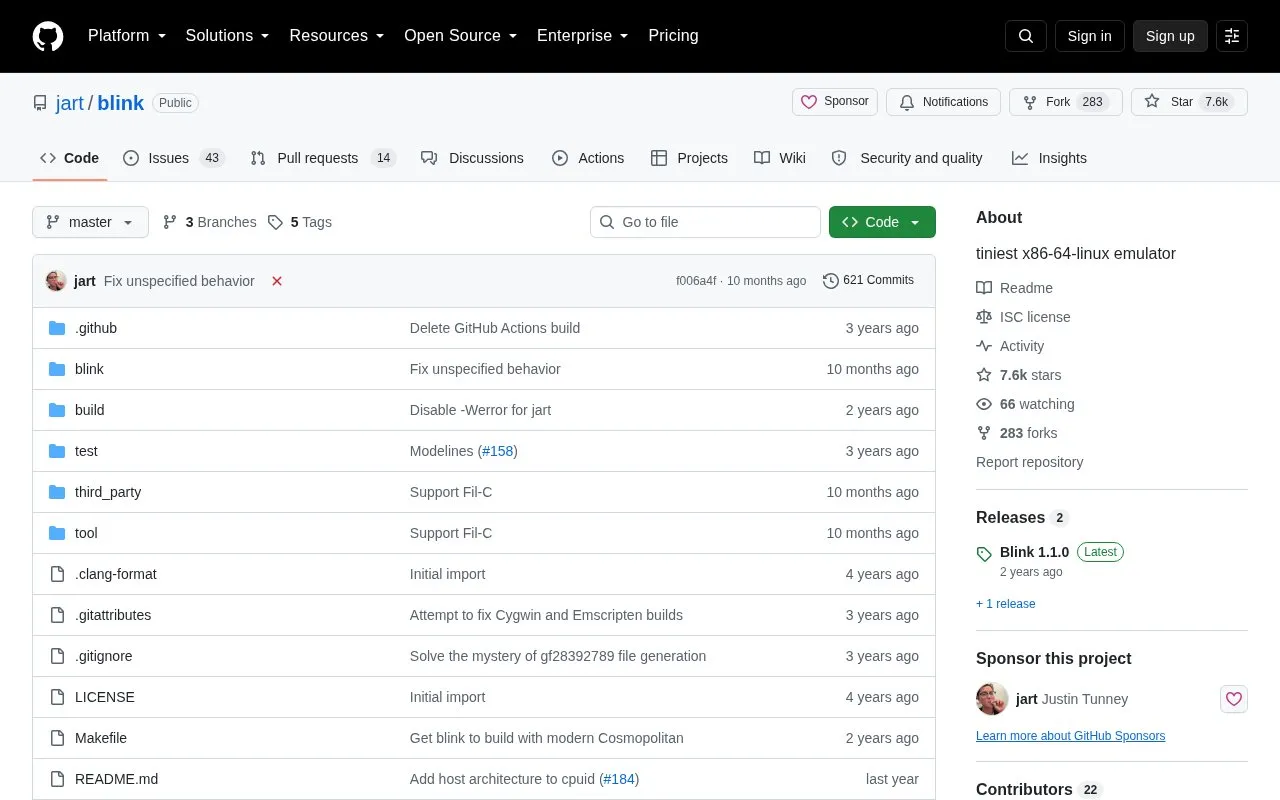Expand the Solutions menu

coord(227,36)
